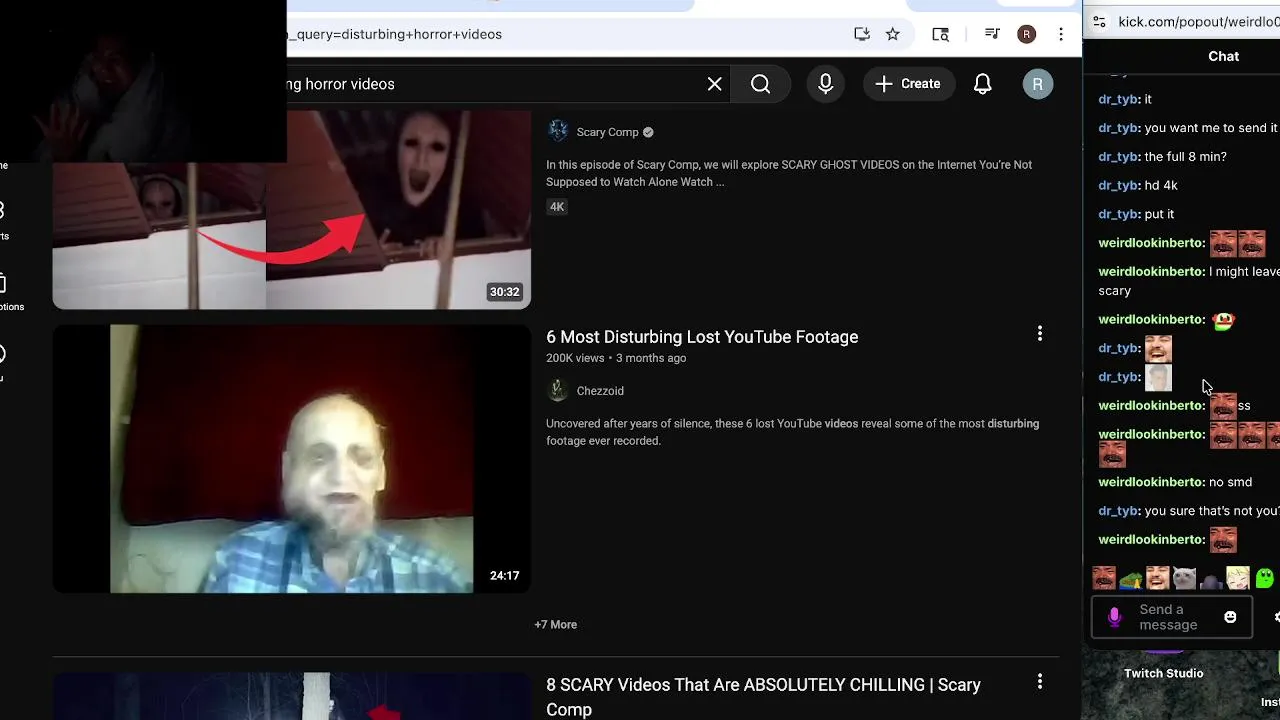Expand the +7 More results link
This screenshot has height=720, width=1280.
(x=555, y=625)
